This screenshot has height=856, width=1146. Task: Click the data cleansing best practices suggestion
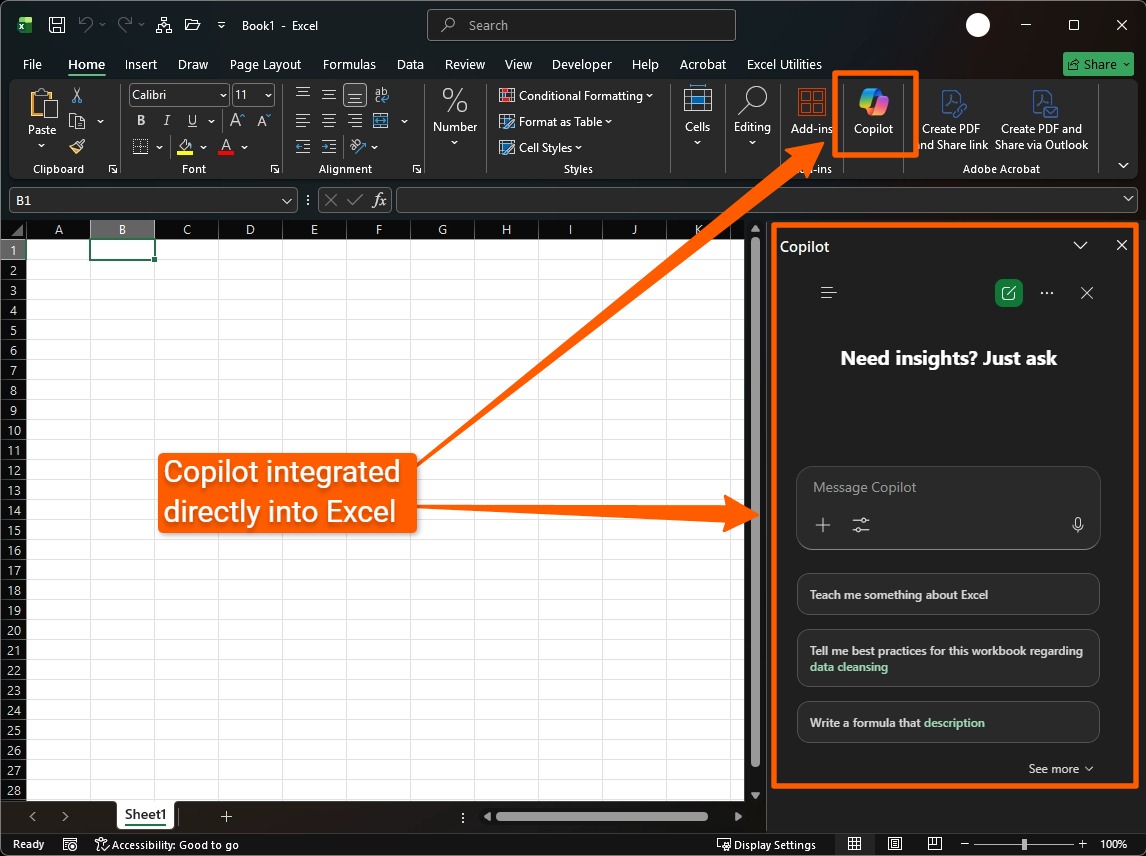(x=948, y=658)
